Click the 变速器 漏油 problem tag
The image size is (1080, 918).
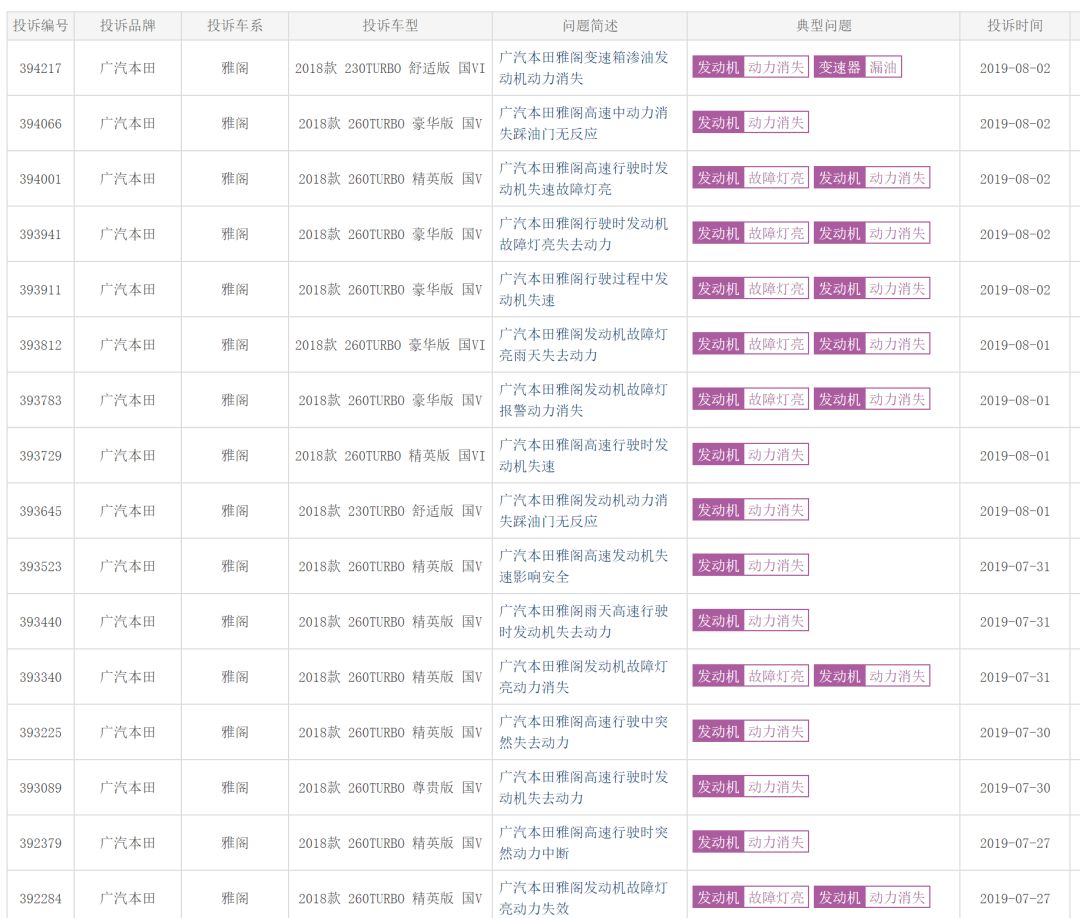click(x=857, y=67)
